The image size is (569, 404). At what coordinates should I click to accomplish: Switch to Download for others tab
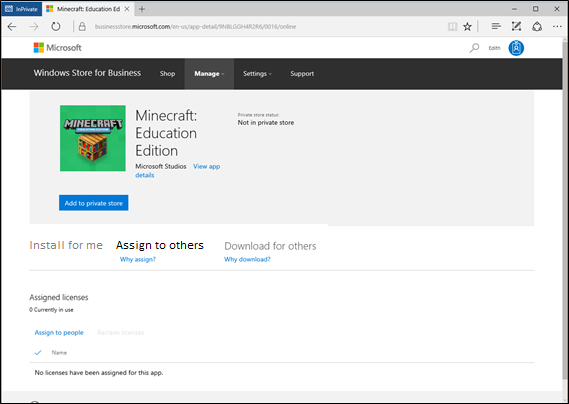click(270, 246)
